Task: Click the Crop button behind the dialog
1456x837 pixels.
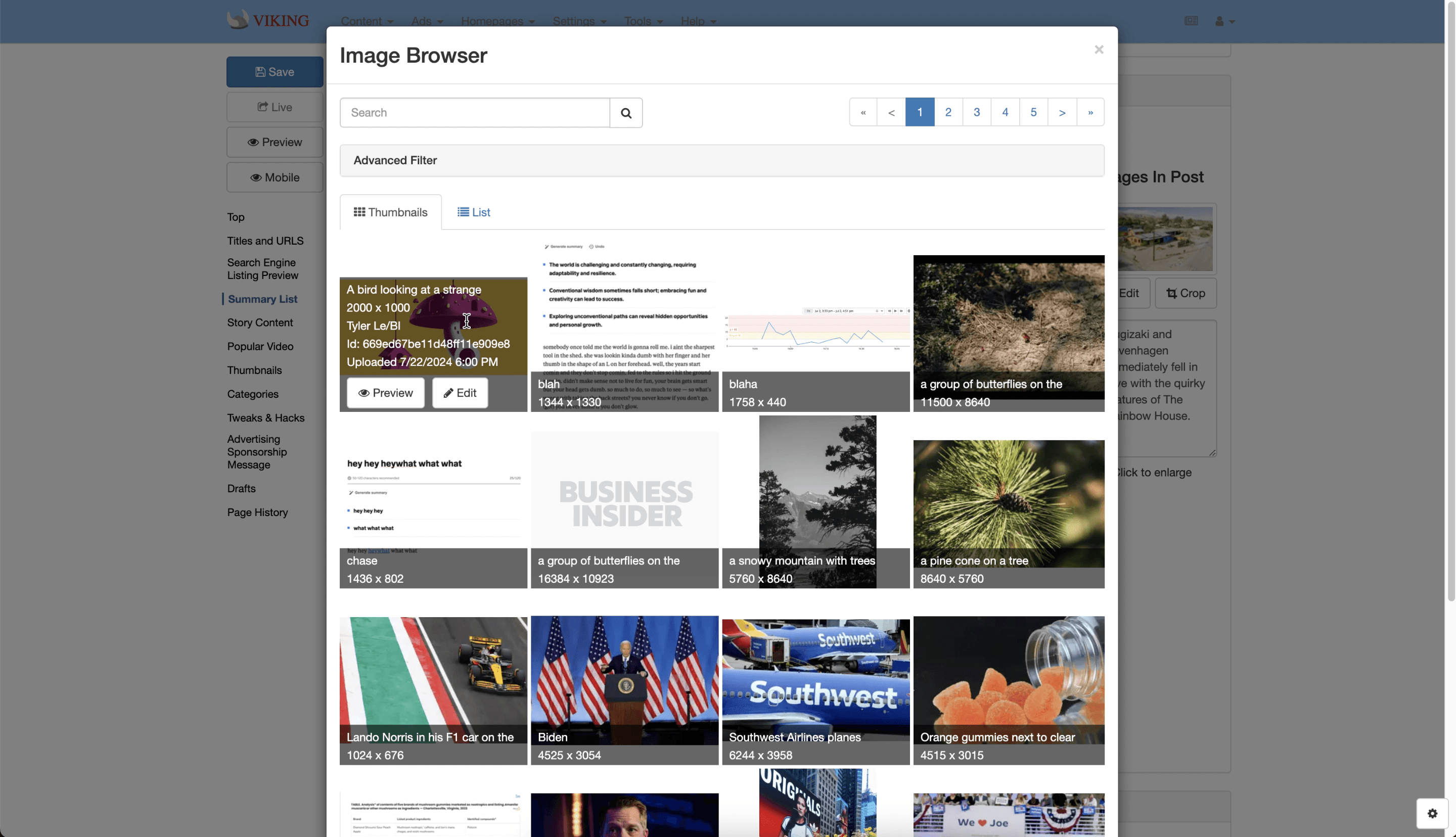Action: (x=1185, y=293)
